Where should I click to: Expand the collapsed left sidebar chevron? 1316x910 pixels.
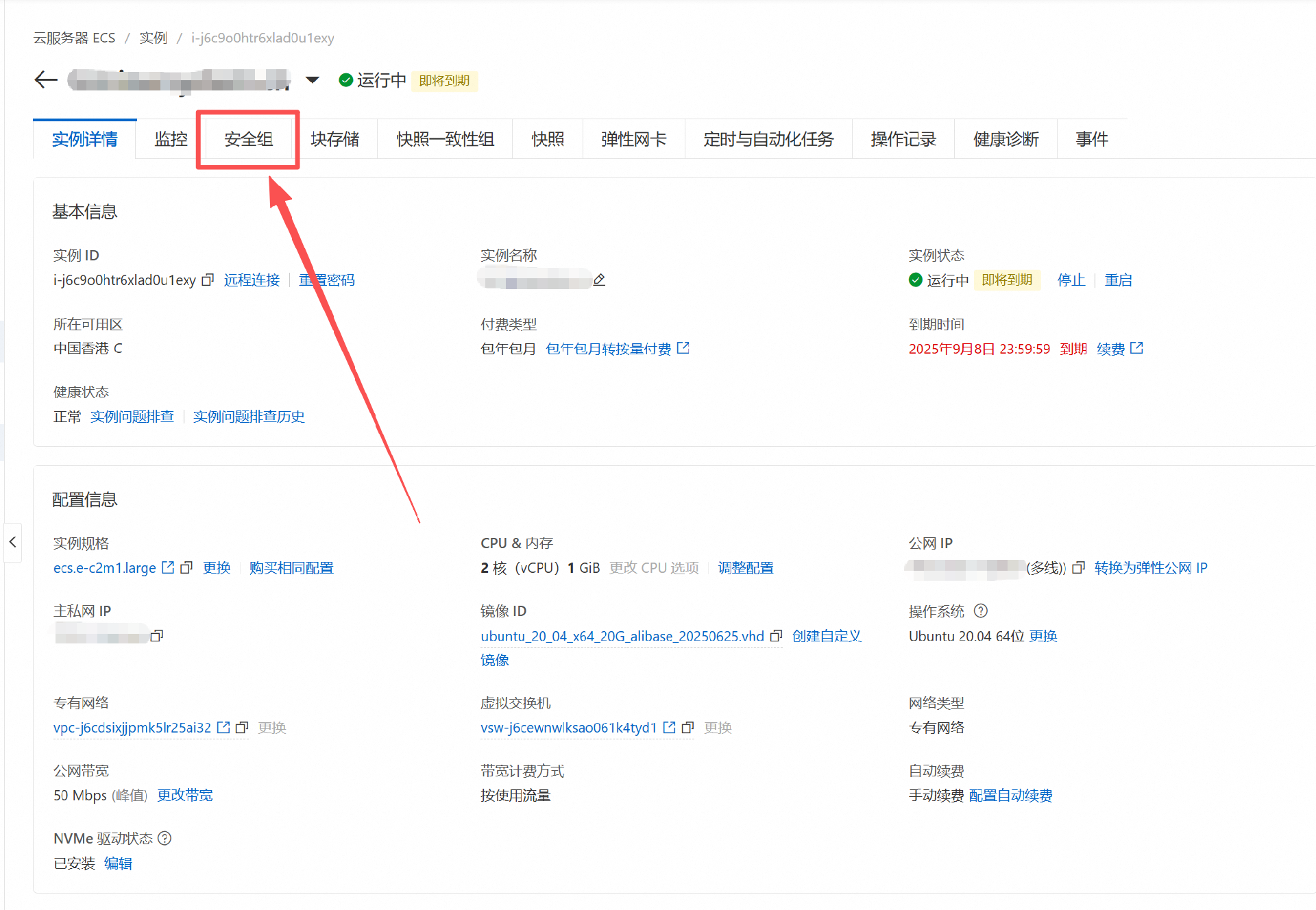(12, 542)
